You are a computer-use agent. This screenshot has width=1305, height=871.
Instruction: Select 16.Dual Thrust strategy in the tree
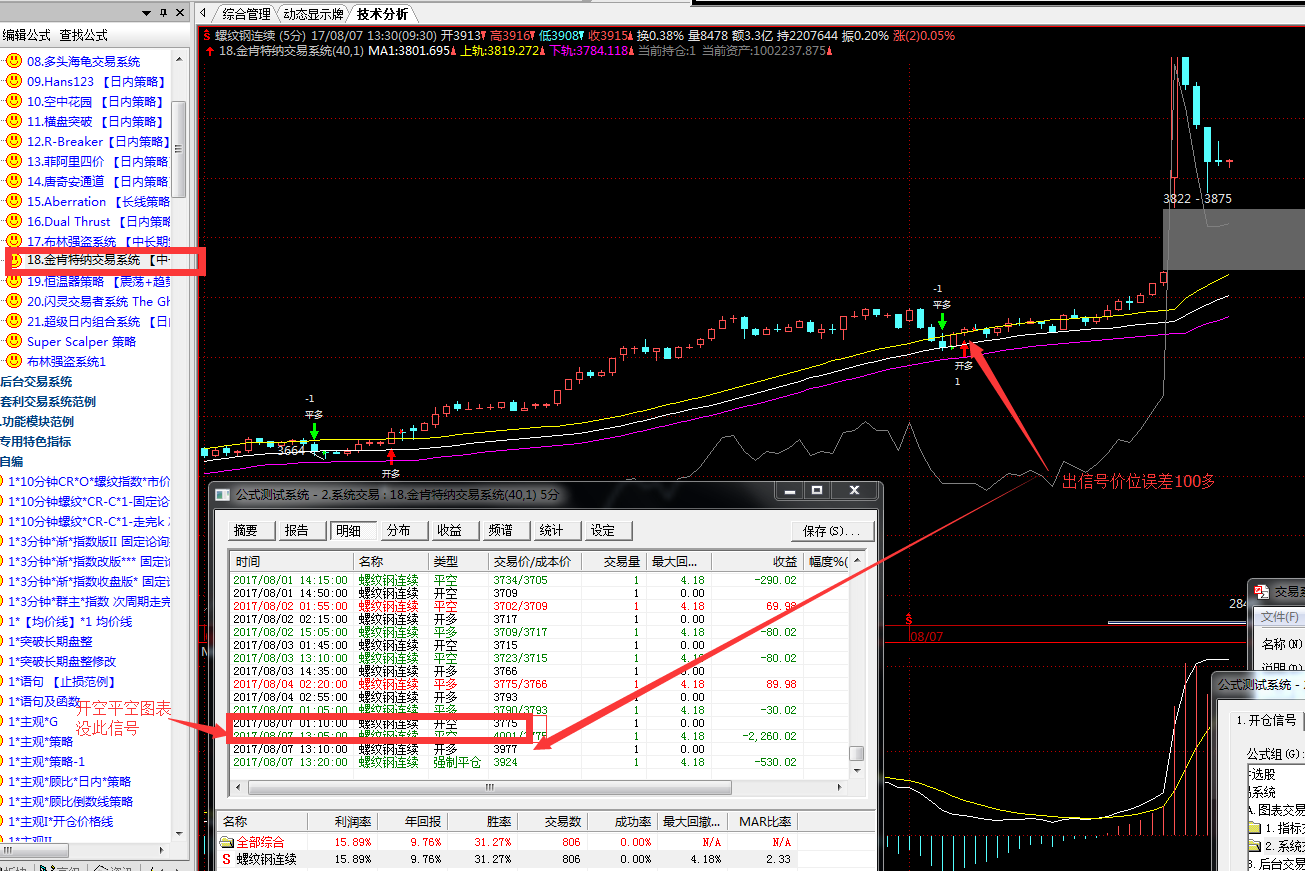(68, 221)
